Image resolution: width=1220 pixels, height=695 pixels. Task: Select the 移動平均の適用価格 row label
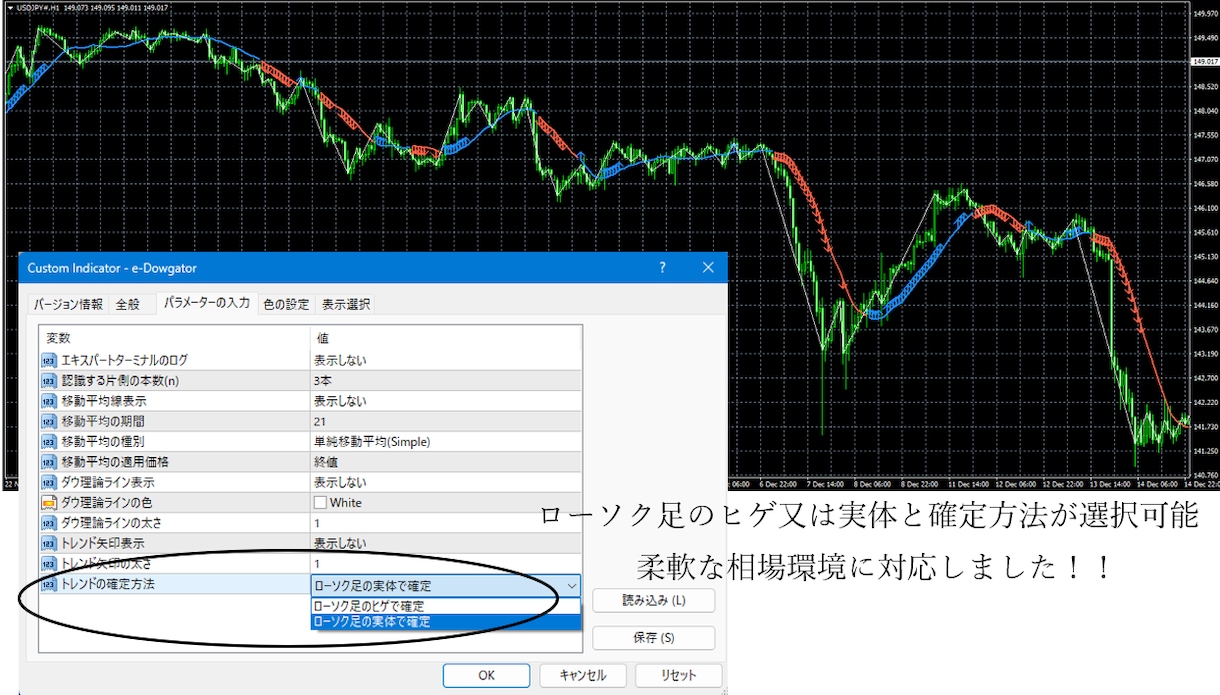(115, 462)
